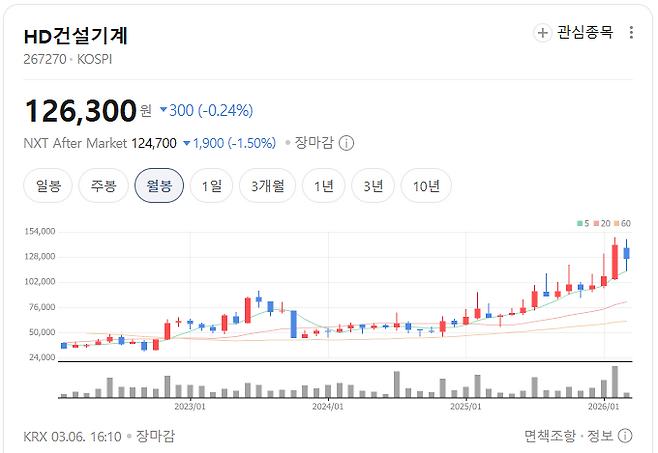Image resolution: width=658 pixels, height=453 pixels.
Task: Open the three-dot more options menu
Action: pos(631,33)
